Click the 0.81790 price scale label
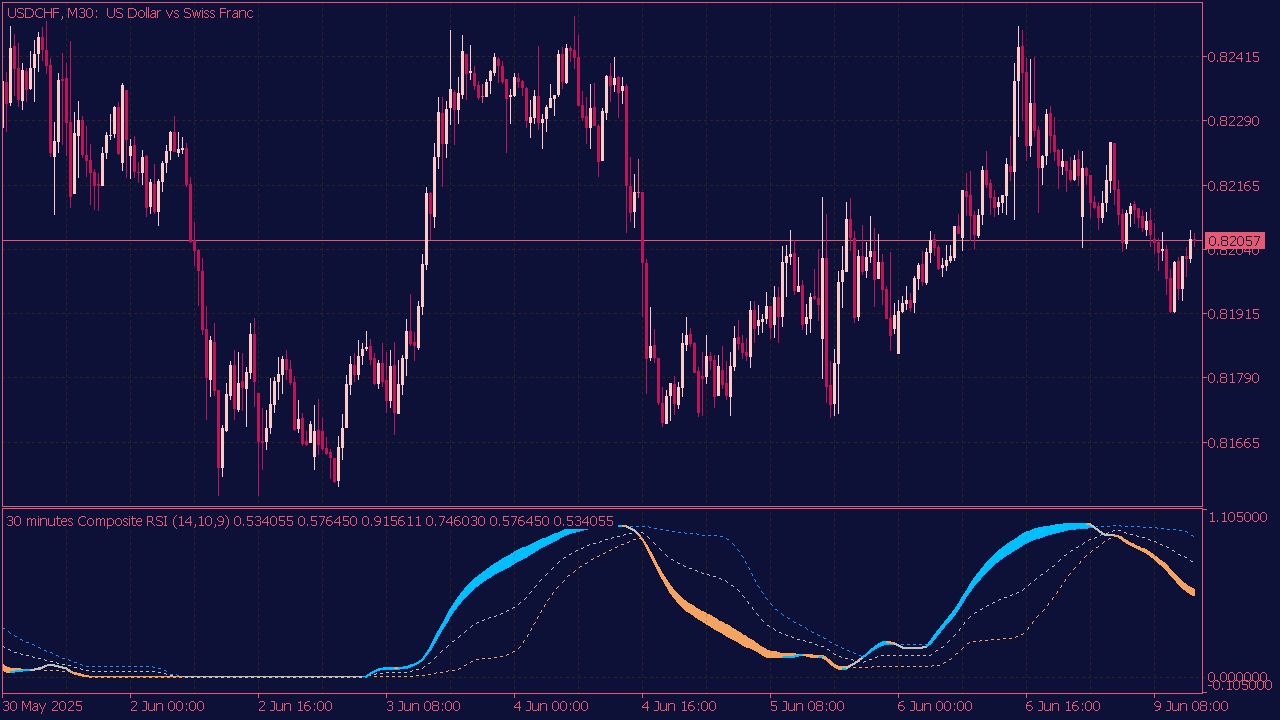 (x=1234, y=378)
